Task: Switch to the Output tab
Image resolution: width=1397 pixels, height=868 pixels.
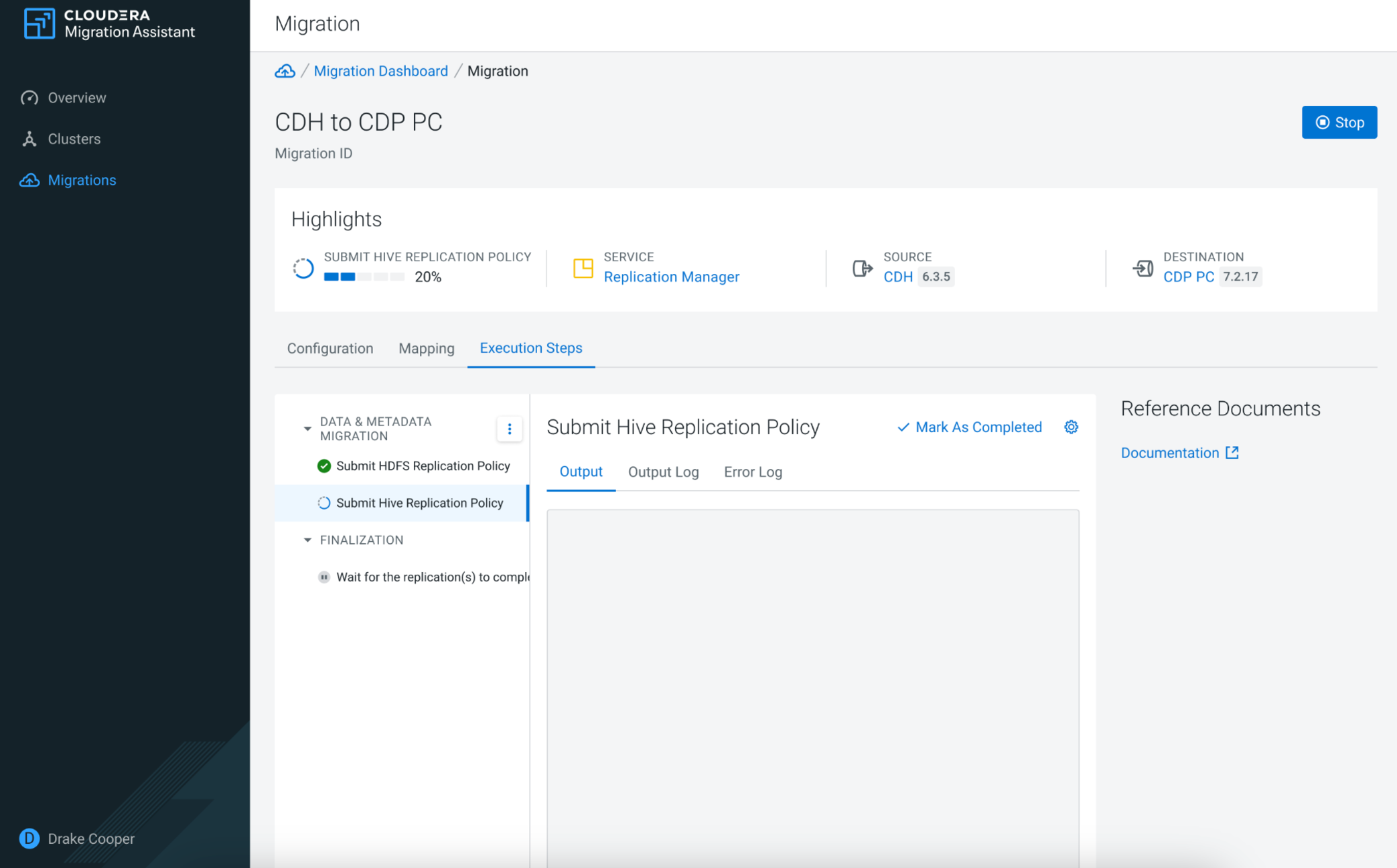Action: click(x=581, y=472)
